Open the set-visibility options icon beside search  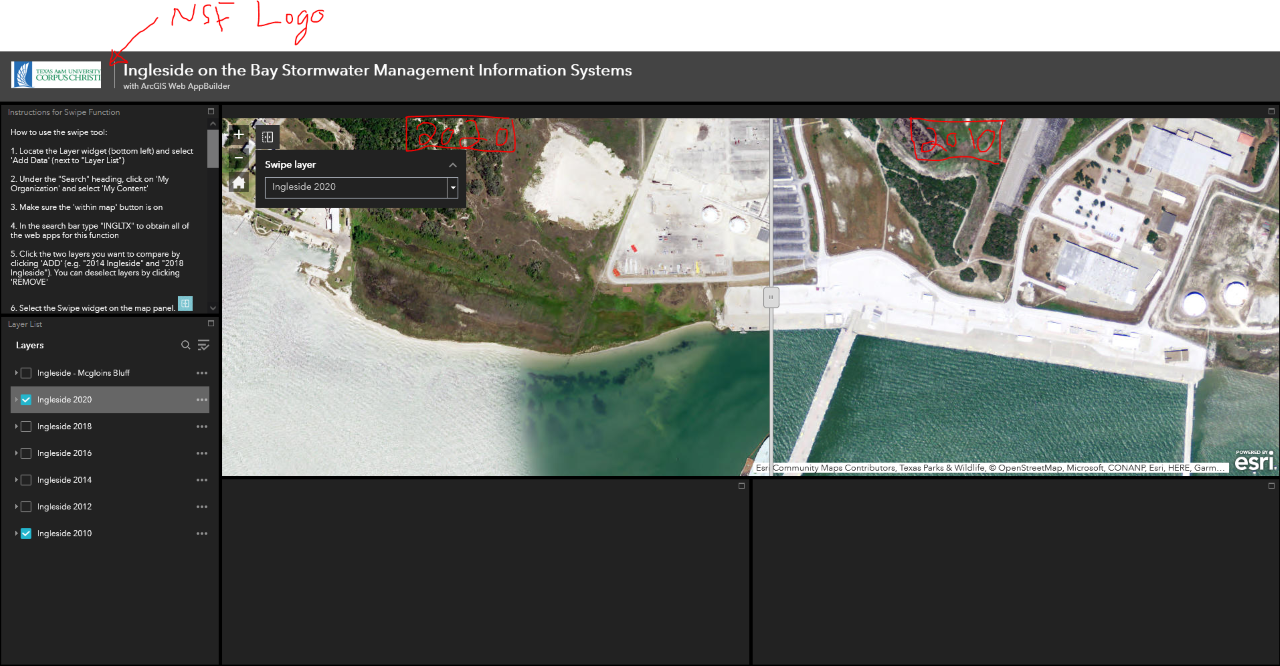pos(203,344)
